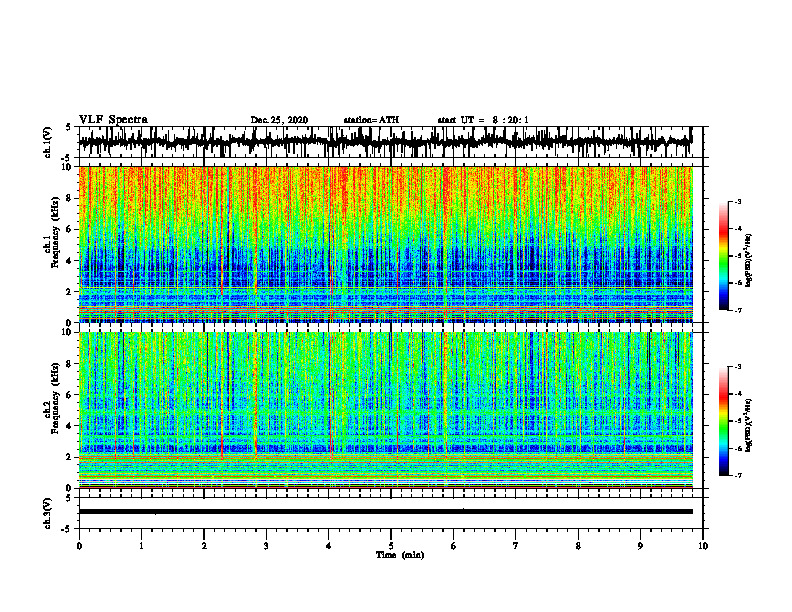Click the ch.1 color scale bar

pos(724,256)
